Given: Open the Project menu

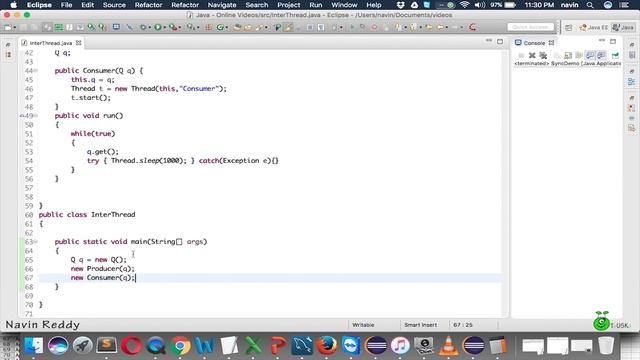Looking at the screenshot, I should (289, 5).
